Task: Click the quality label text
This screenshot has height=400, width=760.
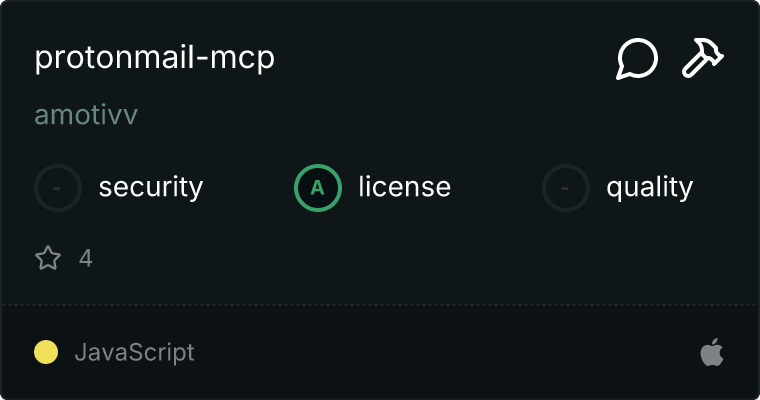Action: tap(649, 188)
